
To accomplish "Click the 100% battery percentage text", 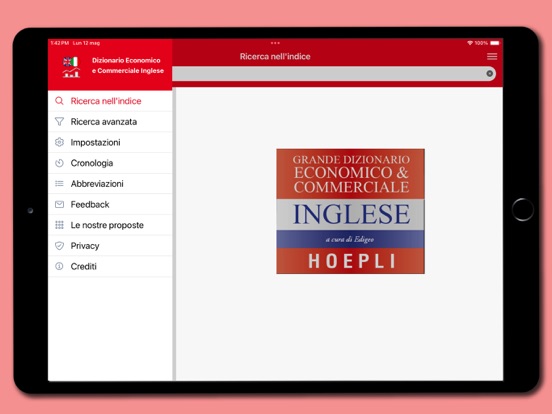I will click(x=481, y=43).
